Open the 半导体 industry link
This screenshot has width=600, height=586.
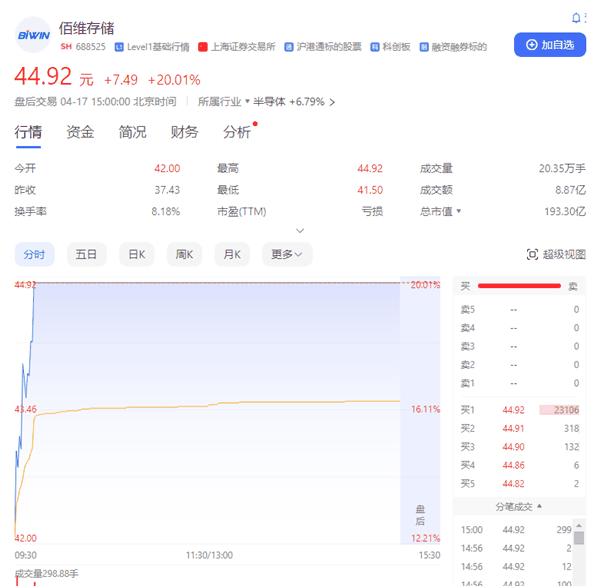(x=269, y=102)
